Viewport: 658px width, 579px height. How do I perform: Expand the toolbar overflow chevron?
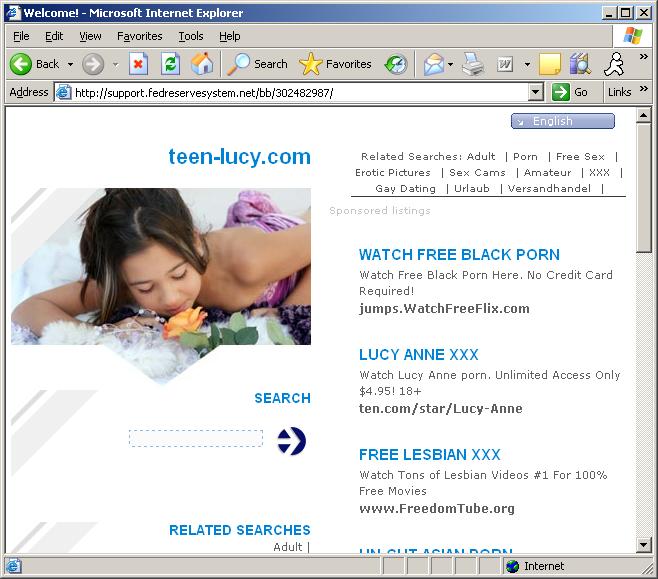coord(643,57)
